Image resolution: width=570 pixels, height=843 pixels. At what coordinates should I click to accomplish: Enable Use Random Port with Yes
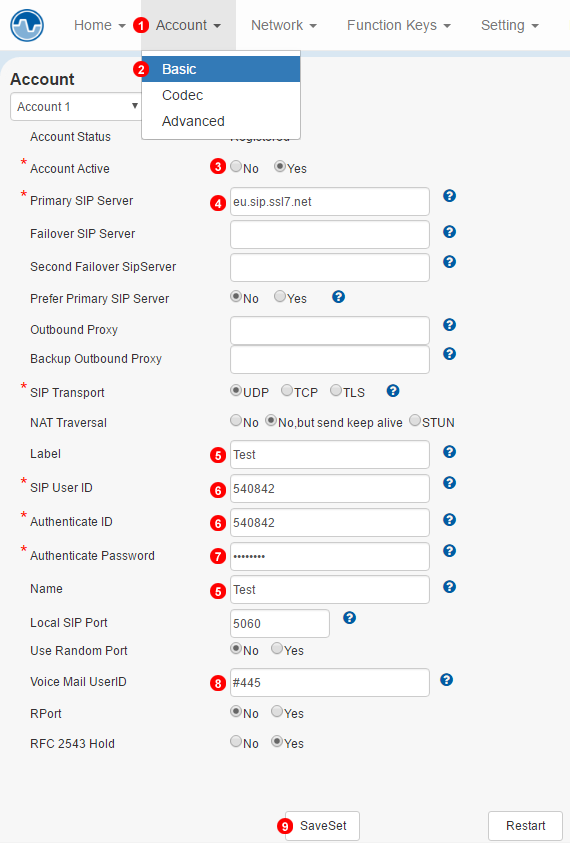coord(277,648)
